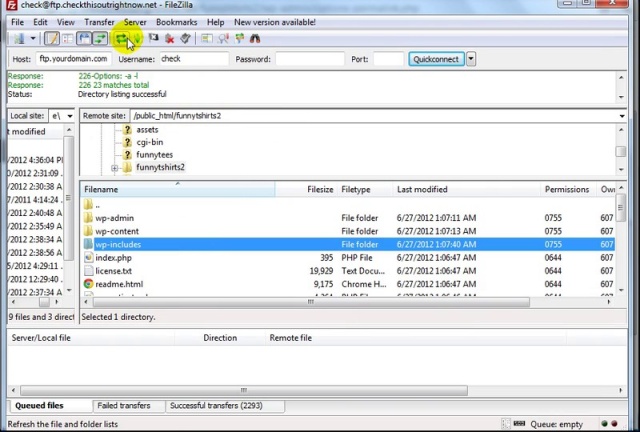
Task: Toggle the local directory tree display
Action: pyautogui.click(x=68, y=39)
